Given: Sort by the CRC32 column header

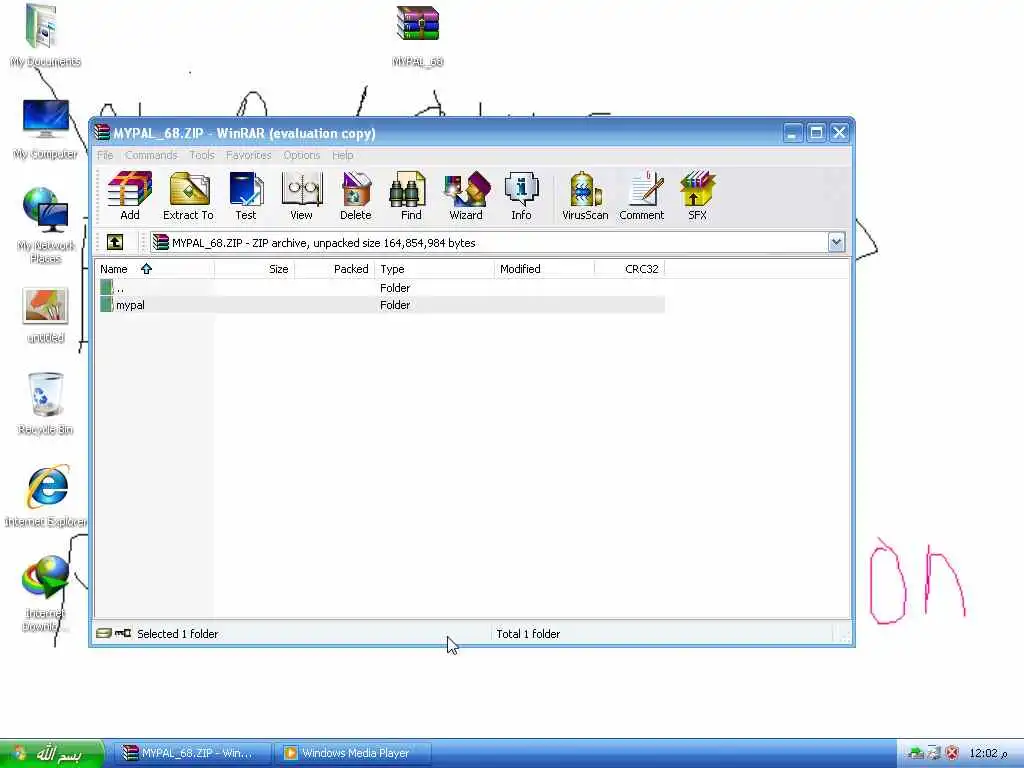Looking at the screenshot, I should [630, 269].
